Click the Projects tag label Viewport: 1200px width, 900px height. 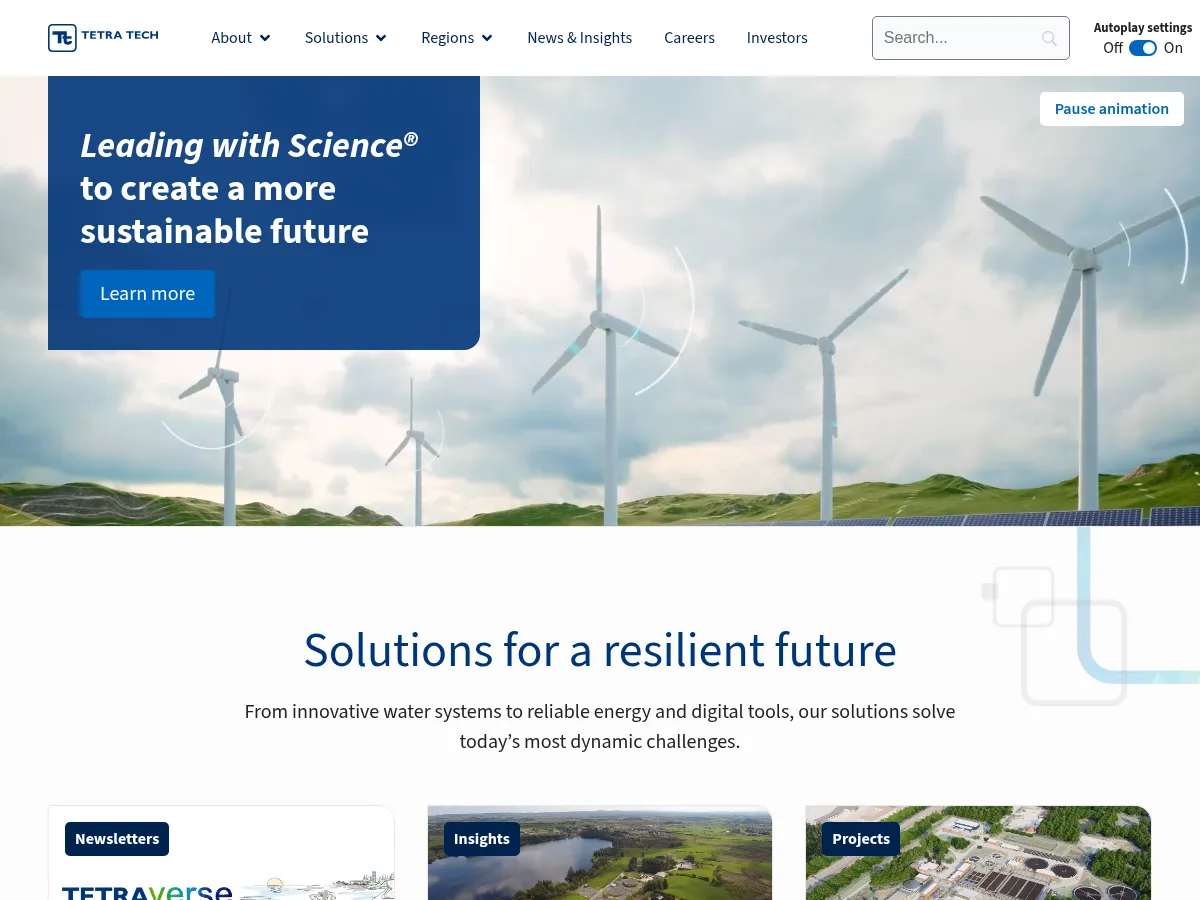[x=860, y=839]
